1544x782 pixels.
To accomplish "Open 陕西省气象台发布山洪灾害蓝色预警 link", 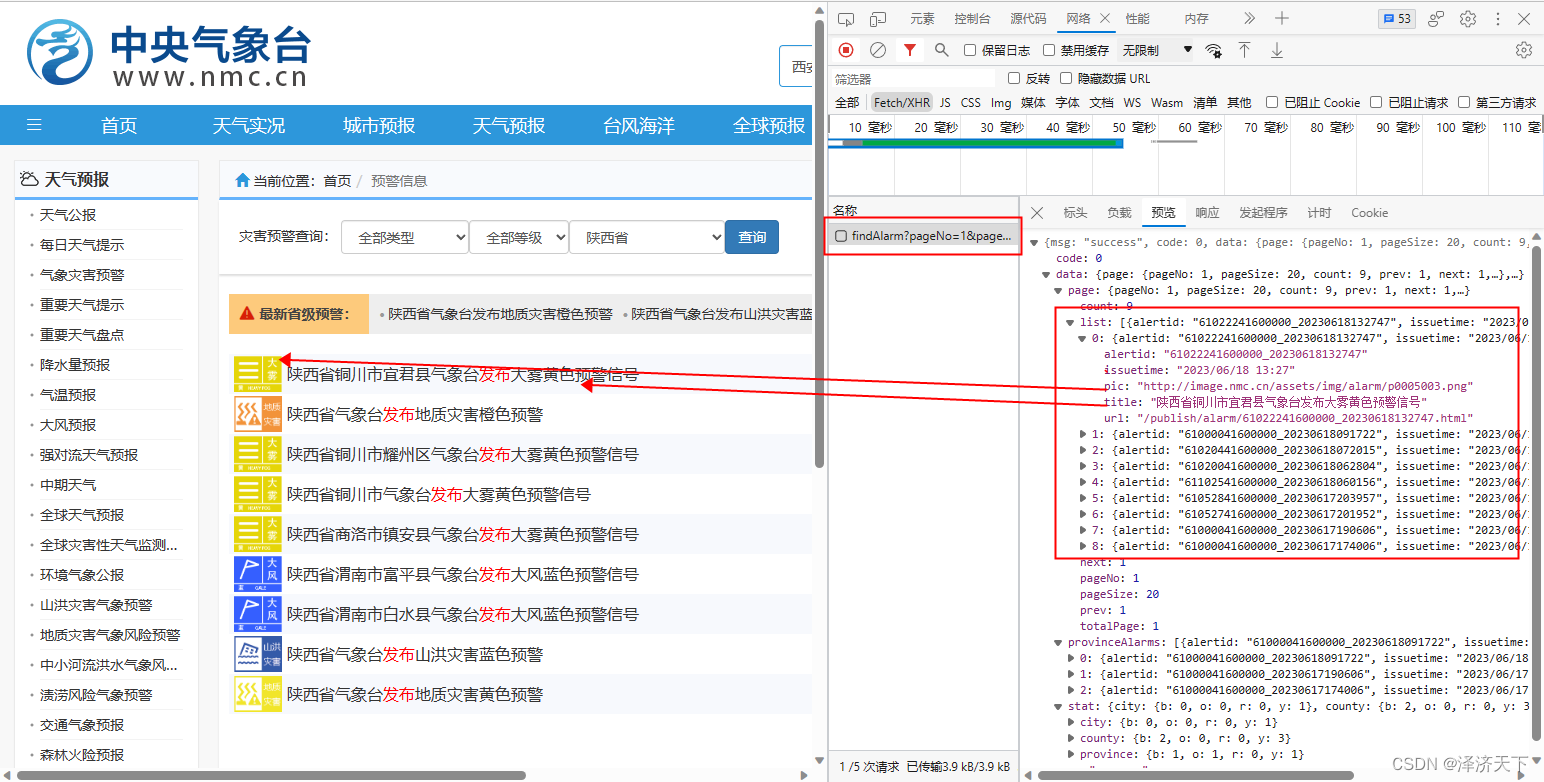I will (x=415, y=654).
